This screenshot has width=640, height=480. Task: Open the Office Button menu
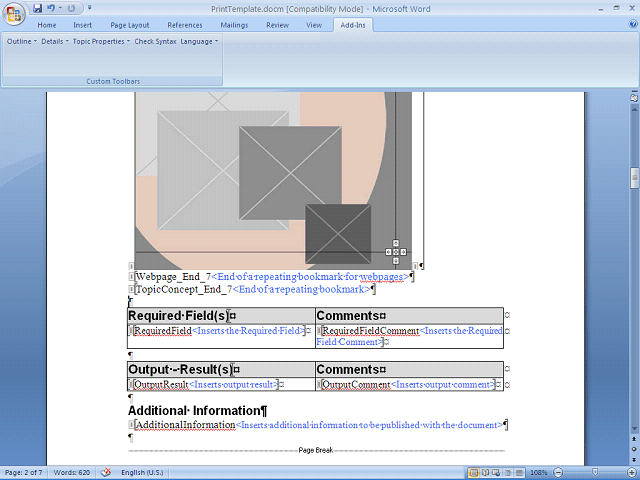point(14,14)
